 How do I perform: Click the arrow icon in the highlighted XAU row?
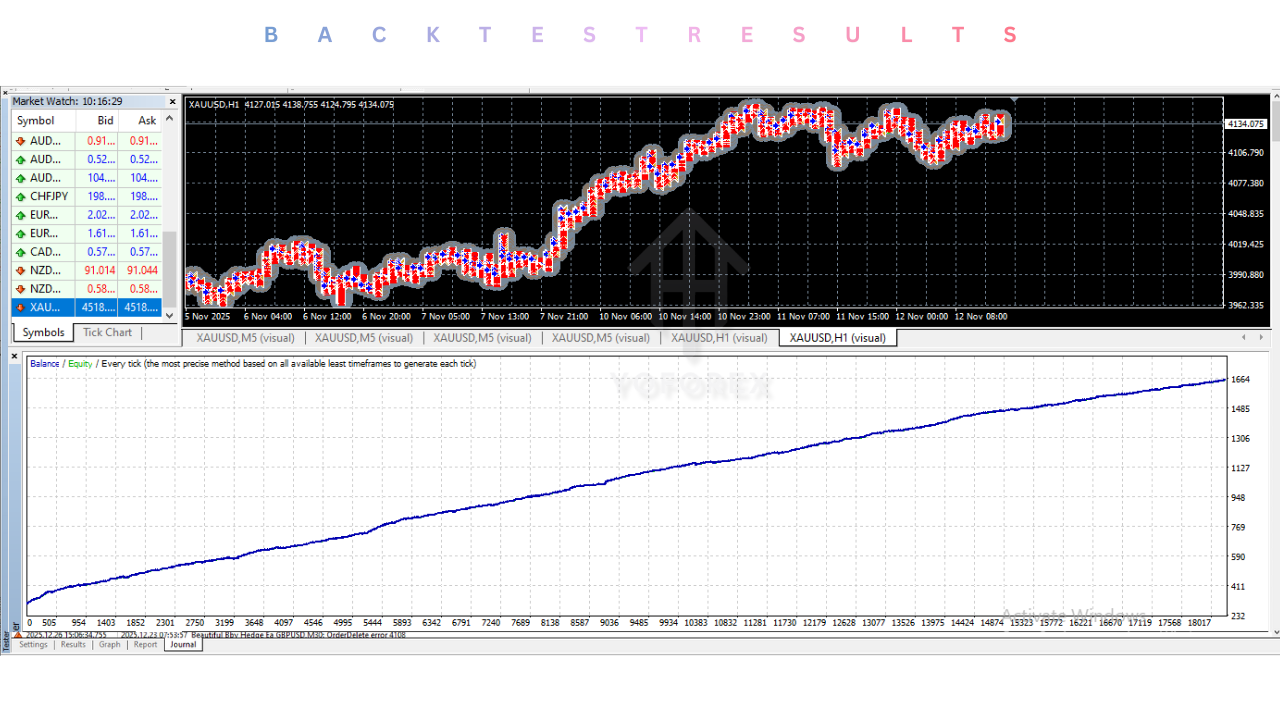[x=20, y=307]
